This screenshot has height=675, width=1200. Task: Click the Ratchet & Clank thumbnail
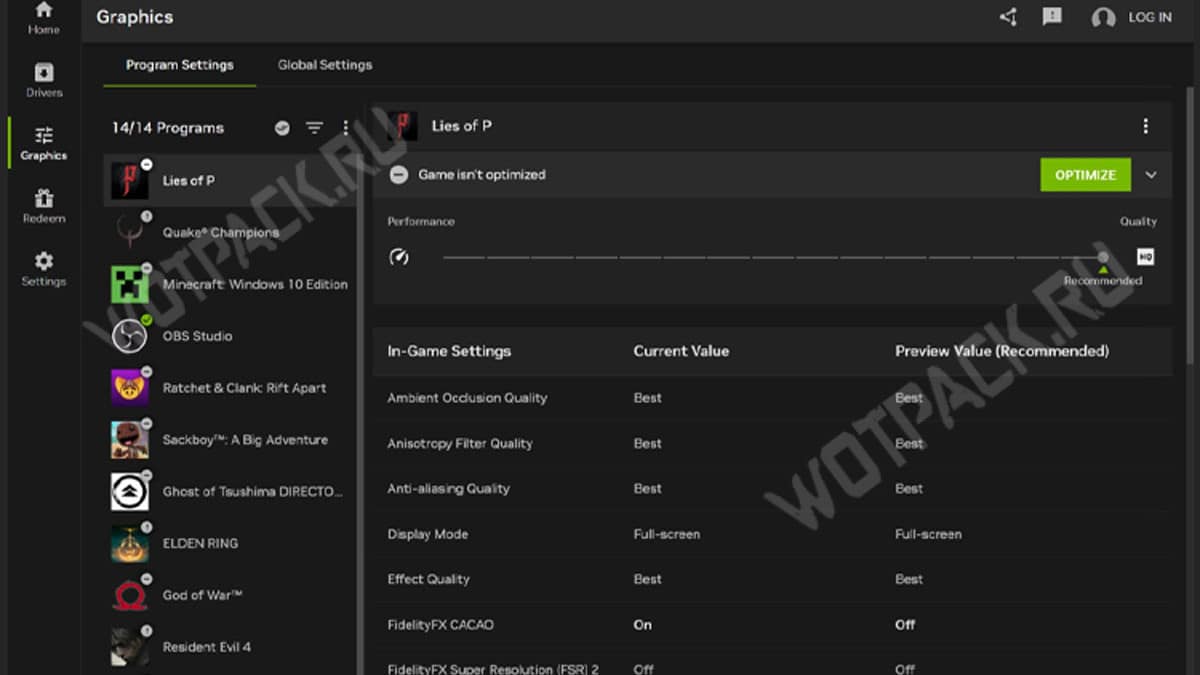(130, 388)
